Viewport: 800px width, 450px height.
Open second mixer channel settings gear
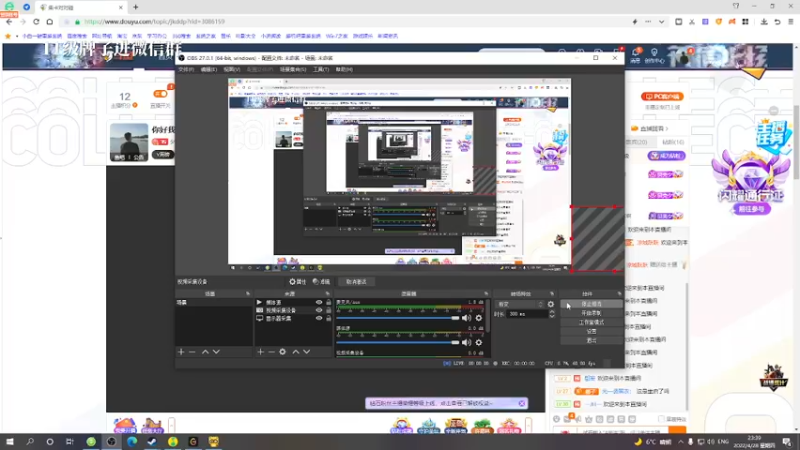479,342
